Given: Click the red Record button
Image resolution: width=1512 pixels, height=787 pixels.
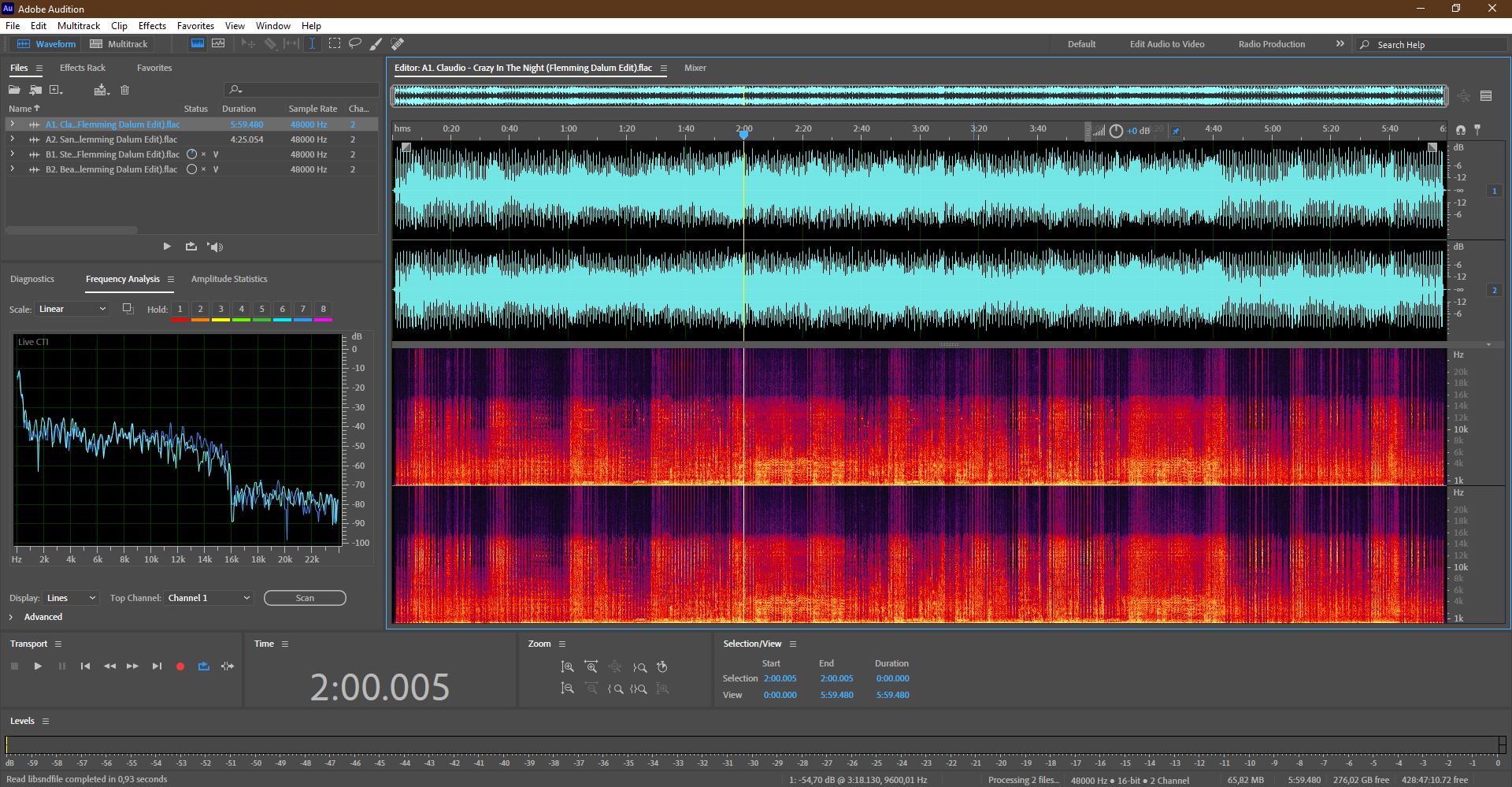Looking at the screenshot, I should pos(180,666).
